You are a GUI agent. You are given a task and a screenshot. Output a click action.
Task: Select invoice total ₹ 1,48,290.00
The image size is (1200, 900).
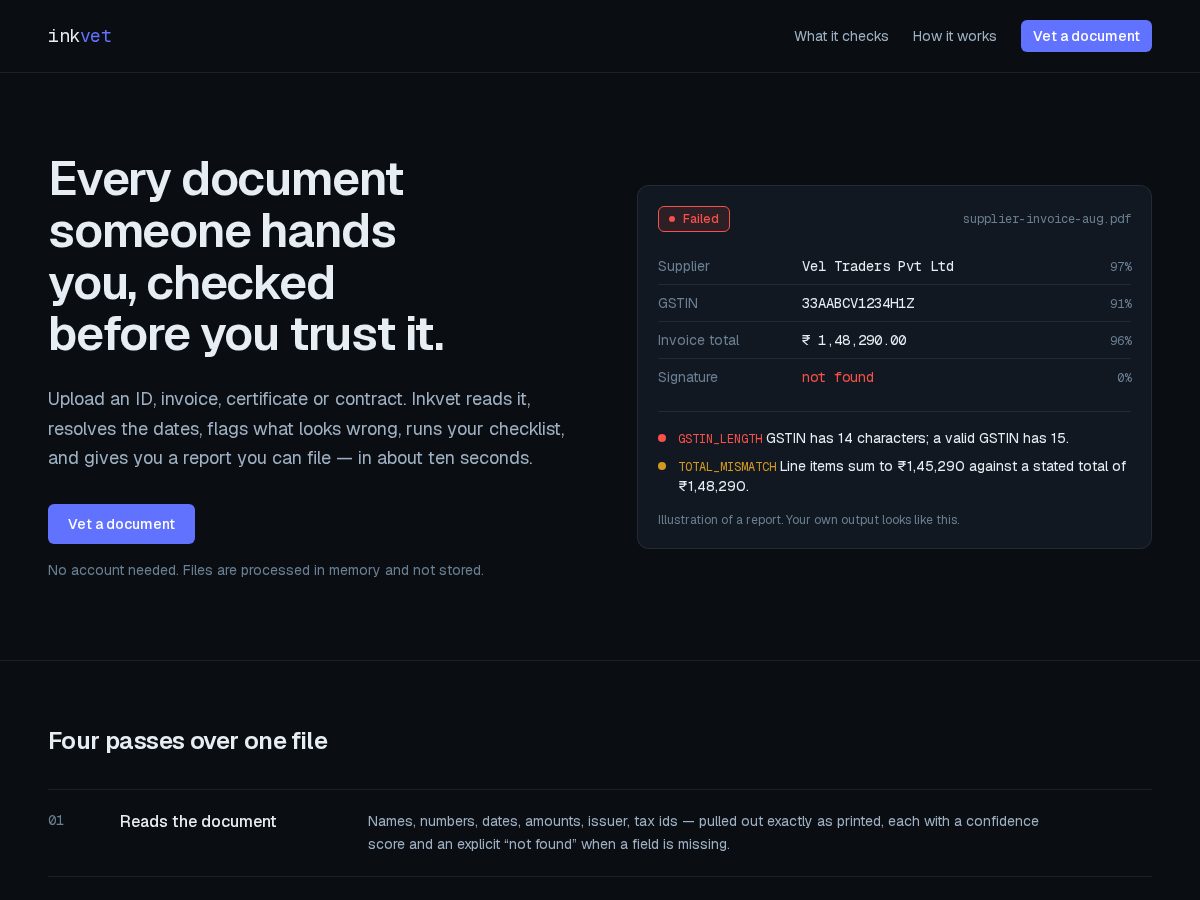pyautogui.click(x=854, y=340)
